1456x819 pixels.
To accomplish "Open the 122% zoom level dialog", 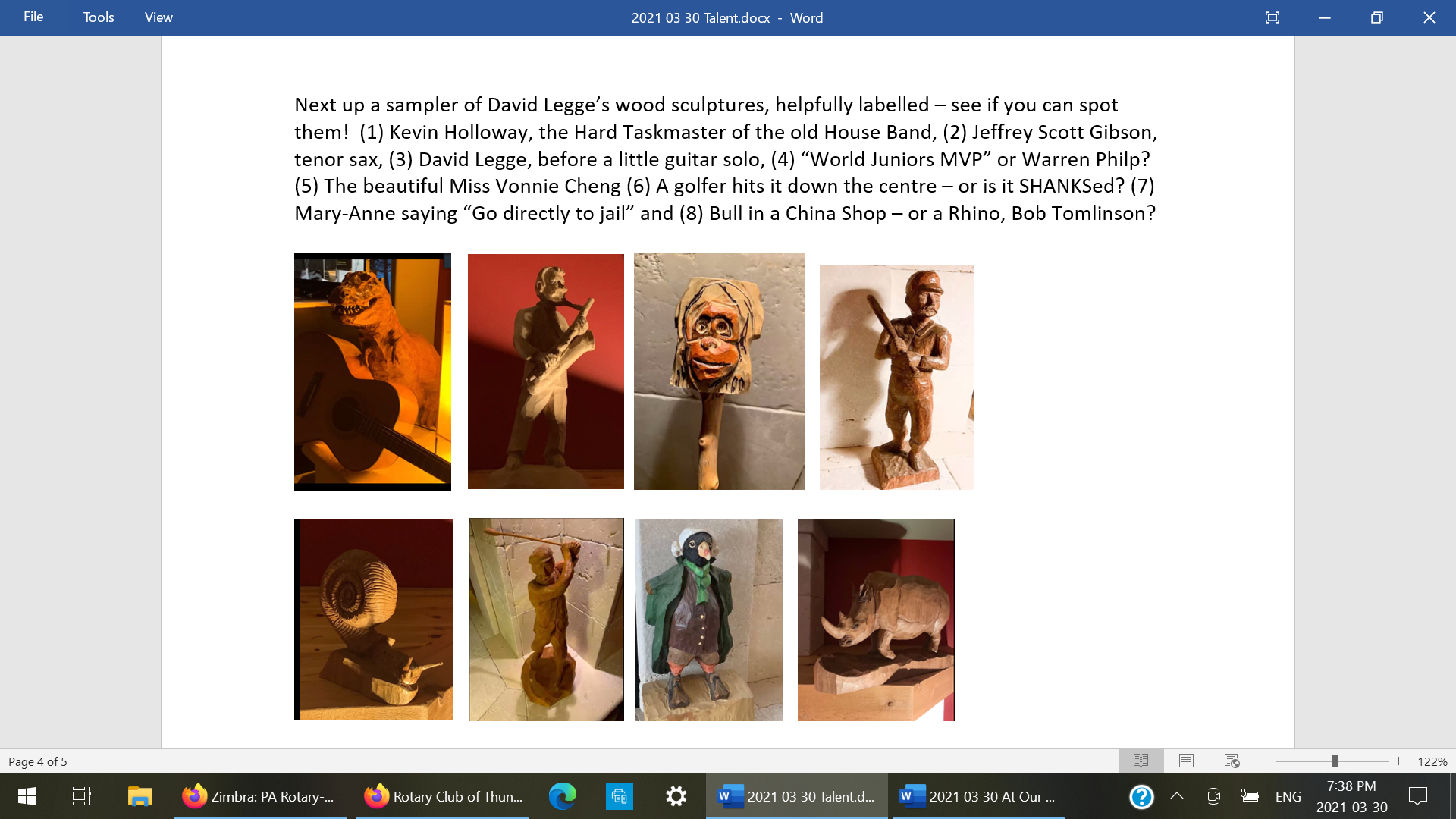I will tap(1432, 761).
